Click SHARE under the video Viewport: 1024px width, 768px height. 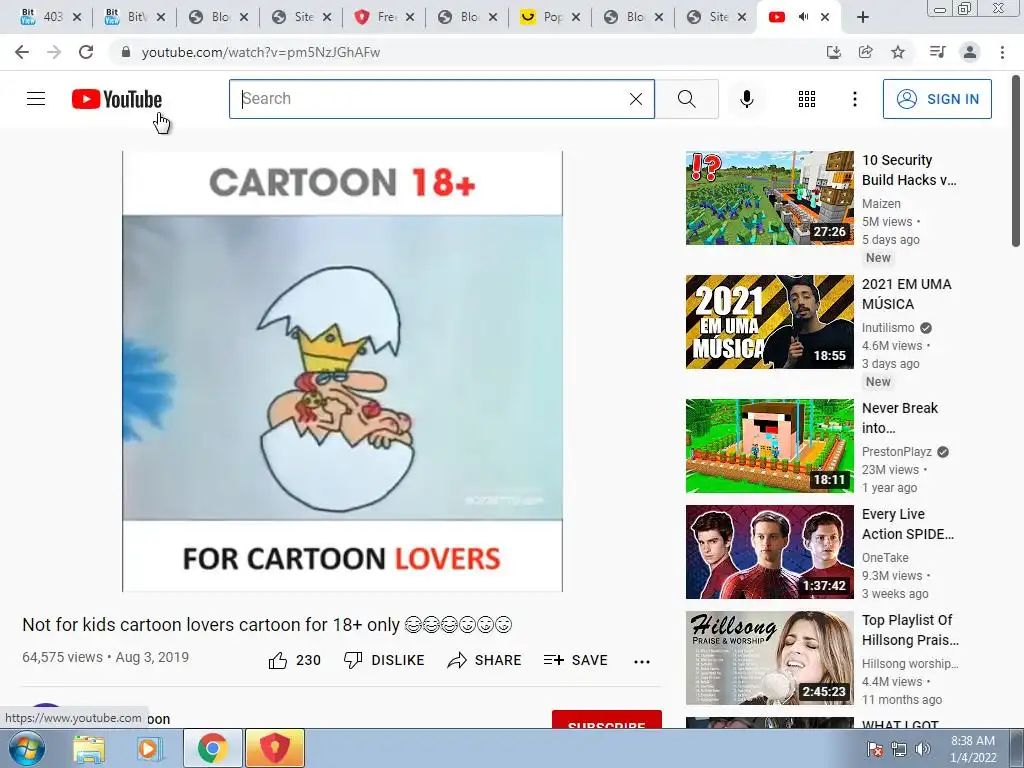pyautogui.click(x=484, y=660)
